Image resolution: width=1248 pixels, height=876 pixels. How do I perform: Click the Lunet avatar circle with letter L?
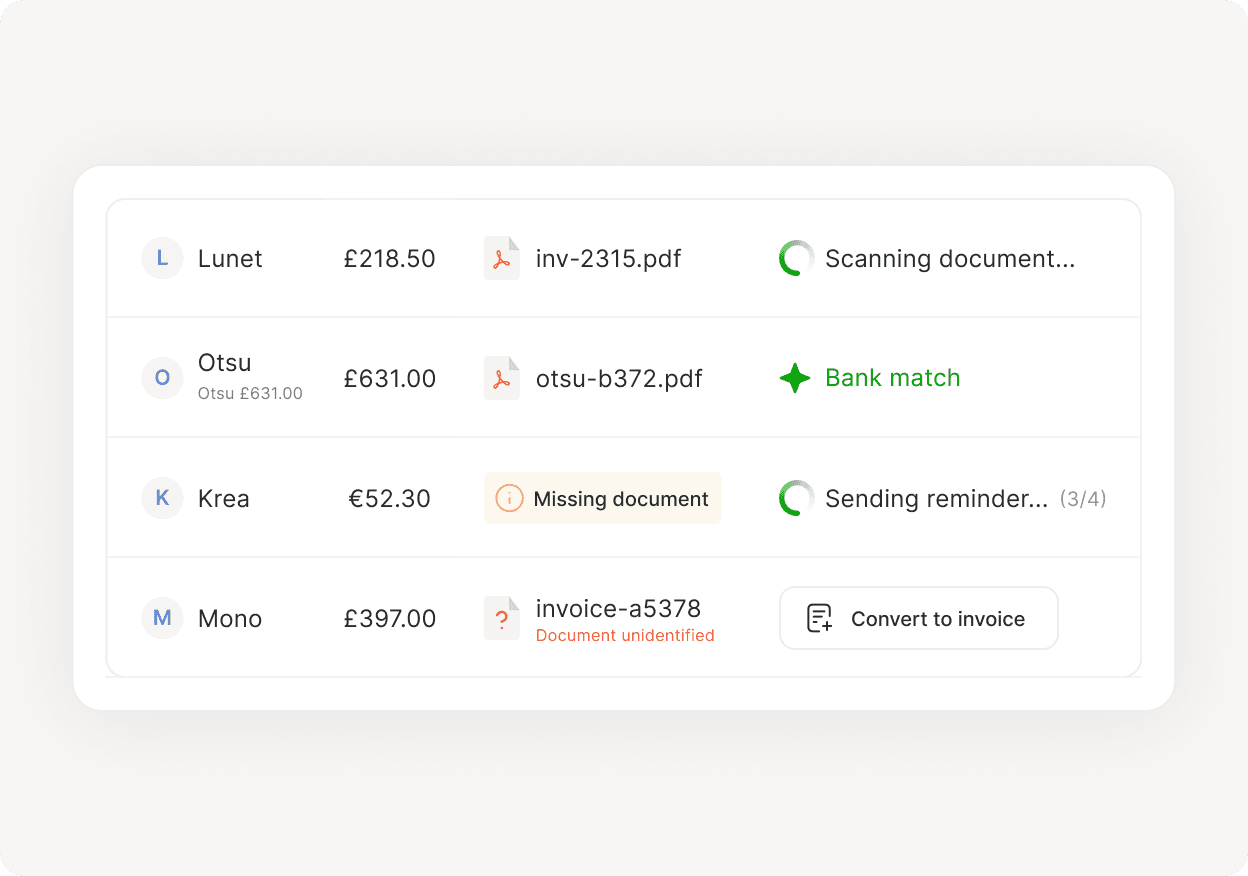pos(162,258)
